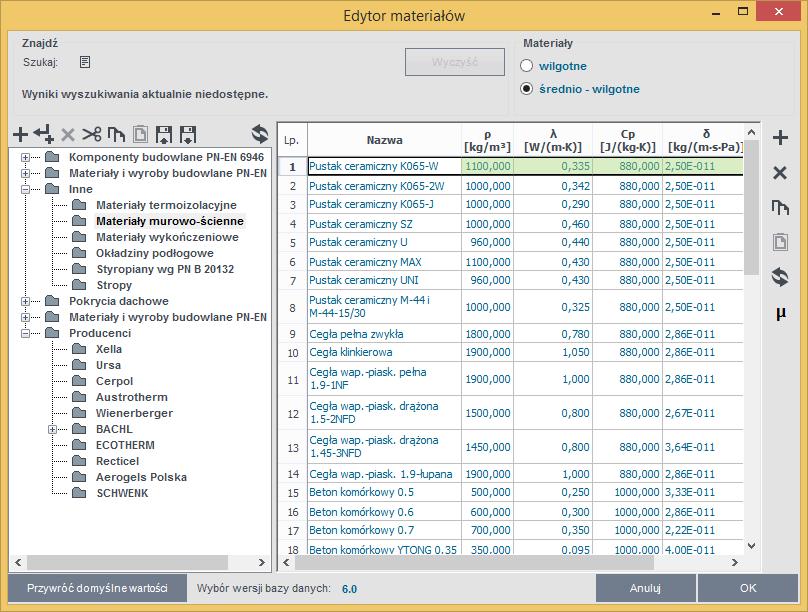
Task: Select row Beton komórkowy 0.6
Action: 511,512
